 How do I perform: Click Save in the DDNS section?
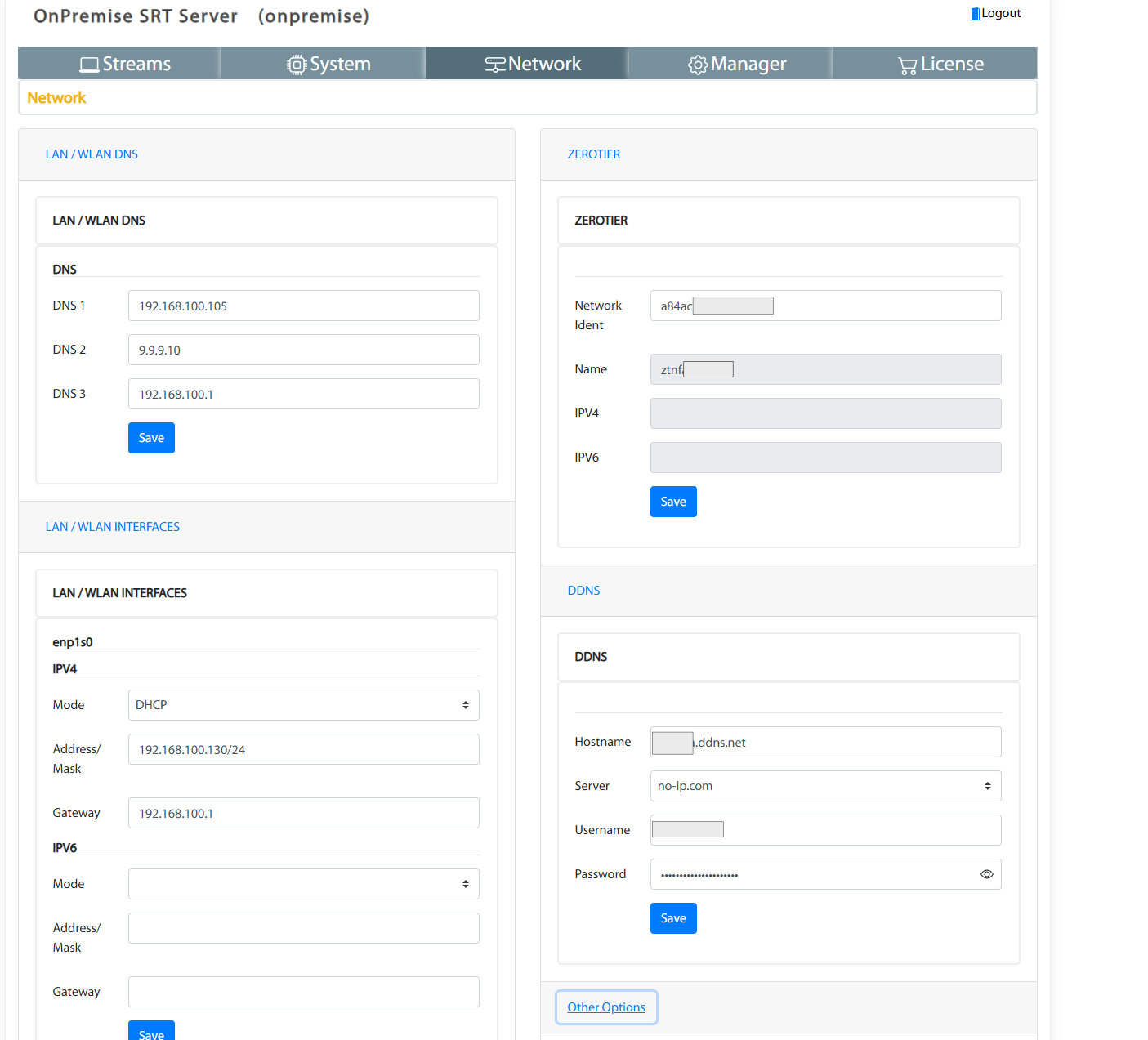click(672, 917)
